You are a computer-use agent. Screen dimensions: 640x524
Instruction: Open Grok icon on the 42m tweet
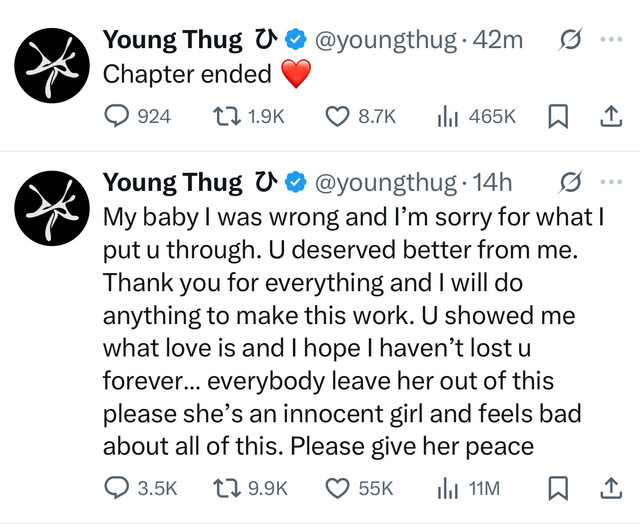571,41
